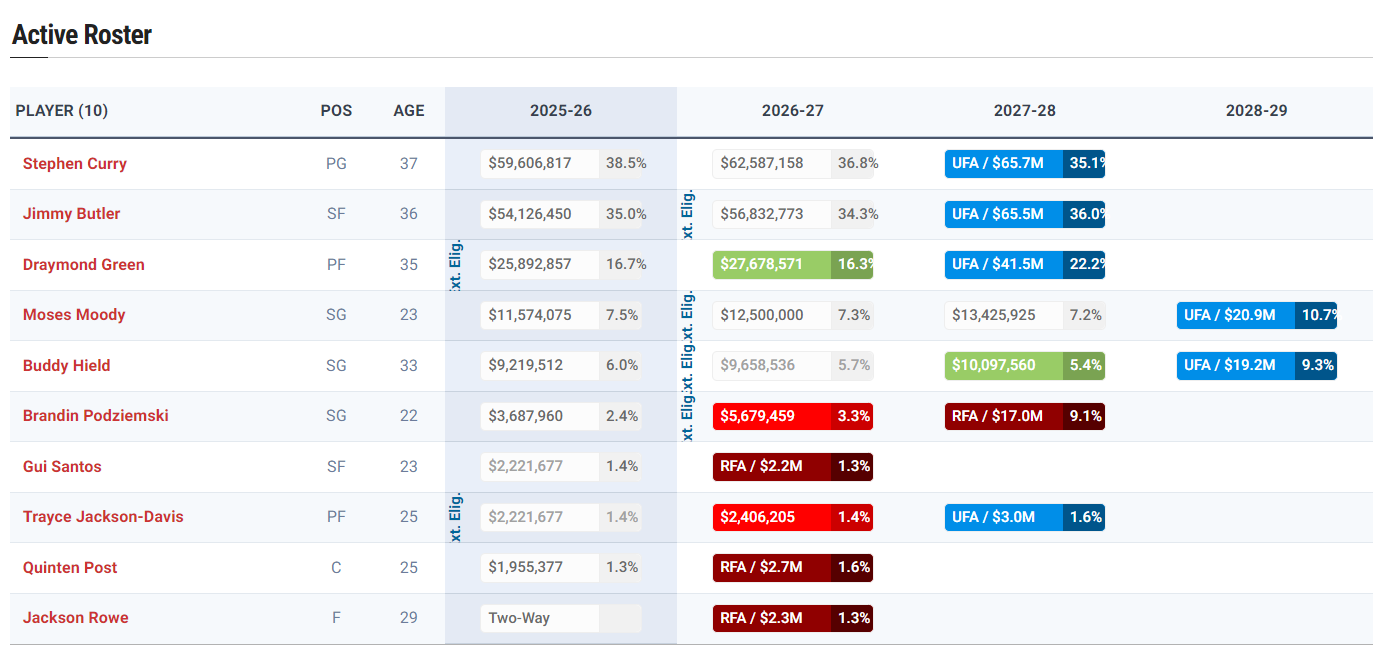
Task: Select the Trayce Jackson-Davis player link
Action: pyautogui.click(x=103, y=517)
